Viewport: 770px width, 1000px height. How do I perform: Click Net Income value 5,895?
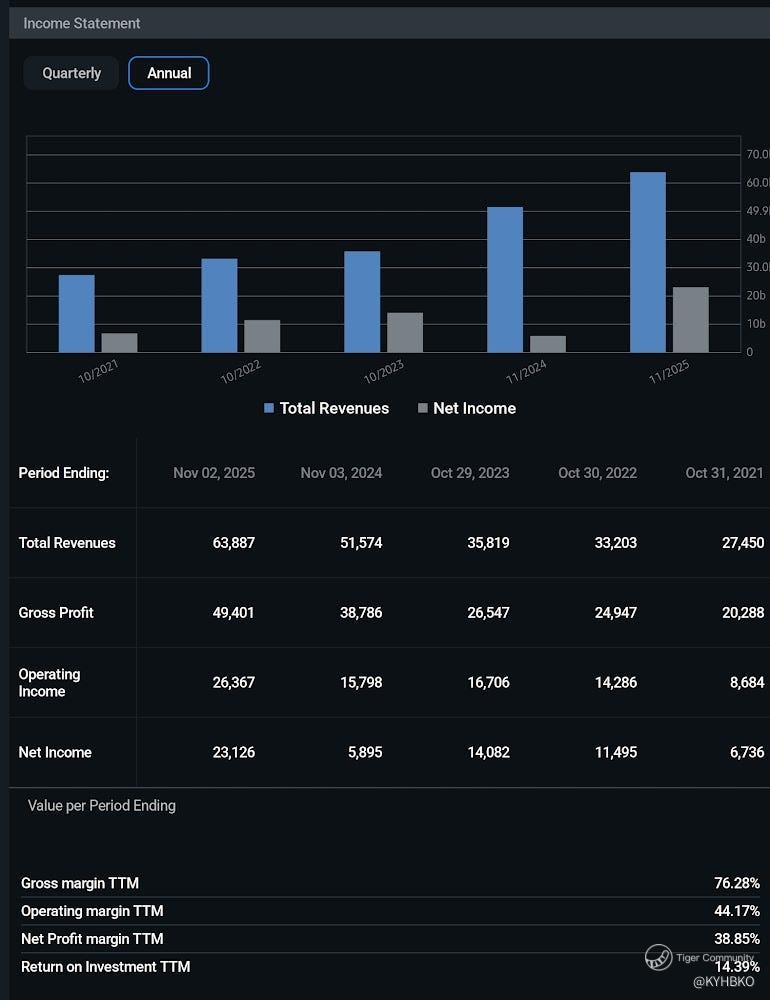coord(365,752)
